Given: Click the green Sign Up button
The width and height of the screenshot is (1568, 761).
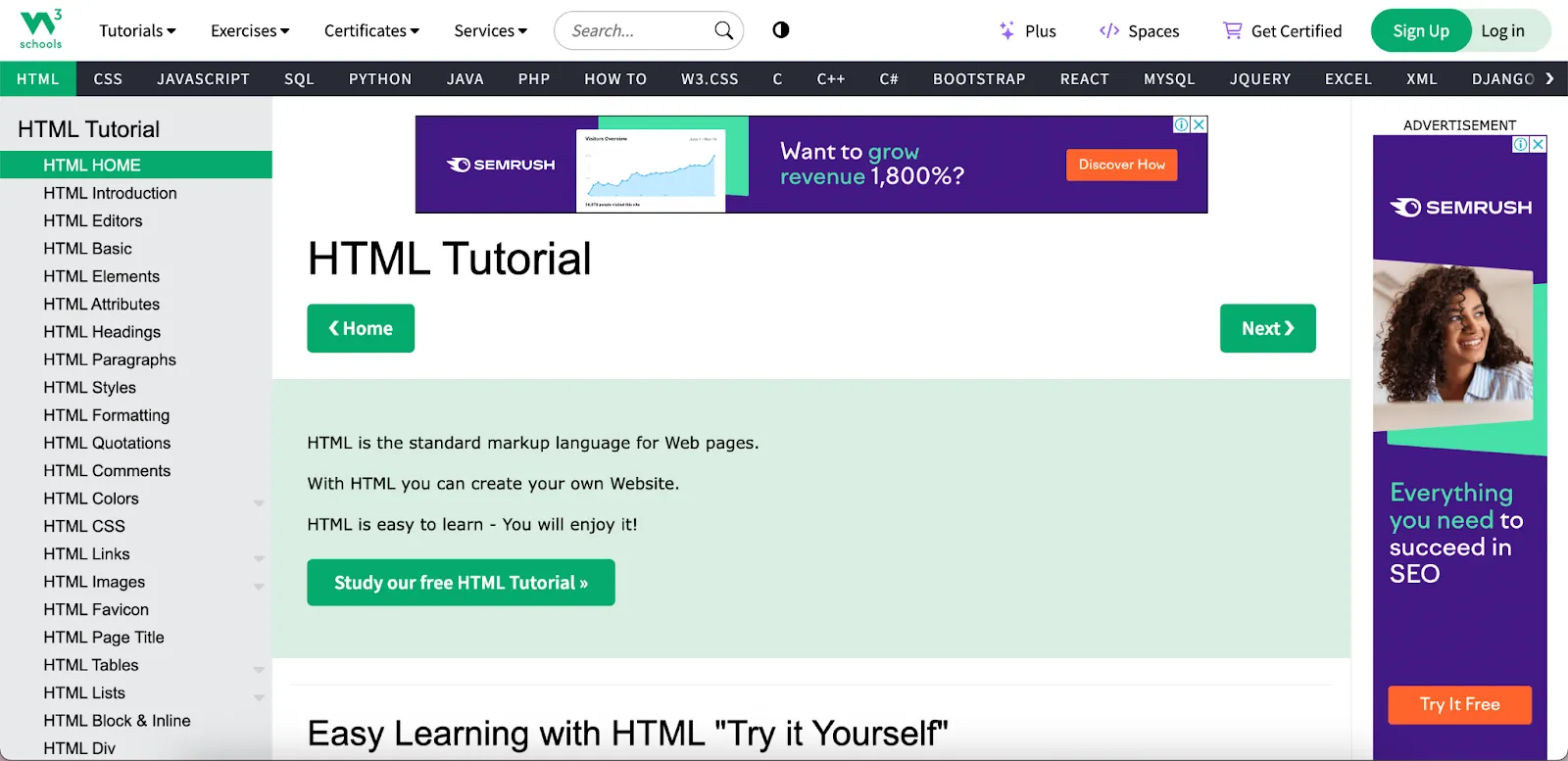Looking at the screenshot, I should (x=1420, y=30).
